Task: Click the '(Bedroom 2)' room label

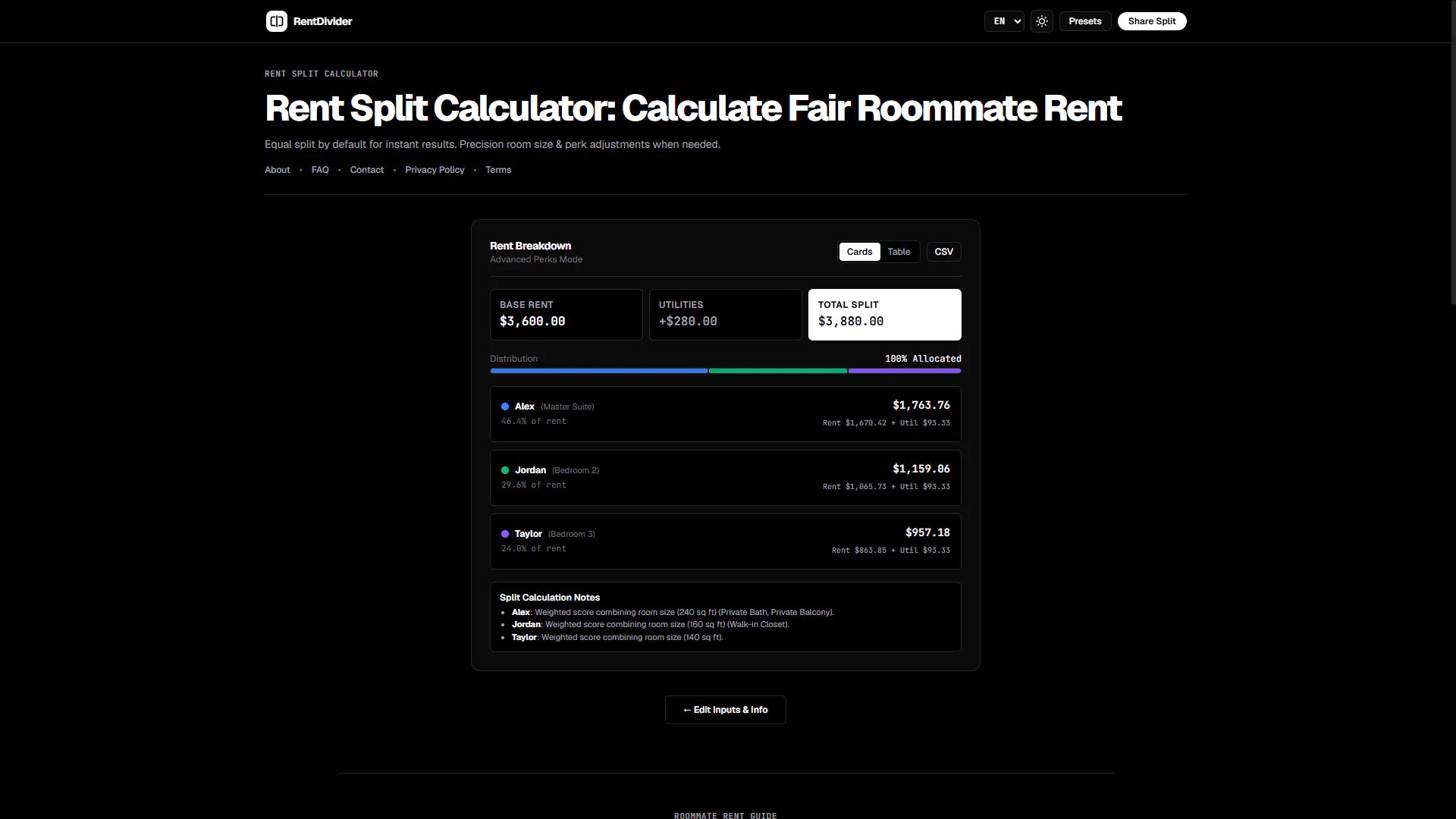Action: click(x=576, y=471)
